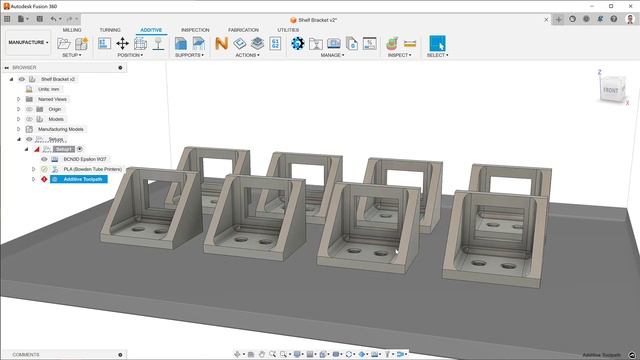This screenshot has height=360, width=640.
Task: Open the data panel grid icon
Action: [x=7, y=19]
